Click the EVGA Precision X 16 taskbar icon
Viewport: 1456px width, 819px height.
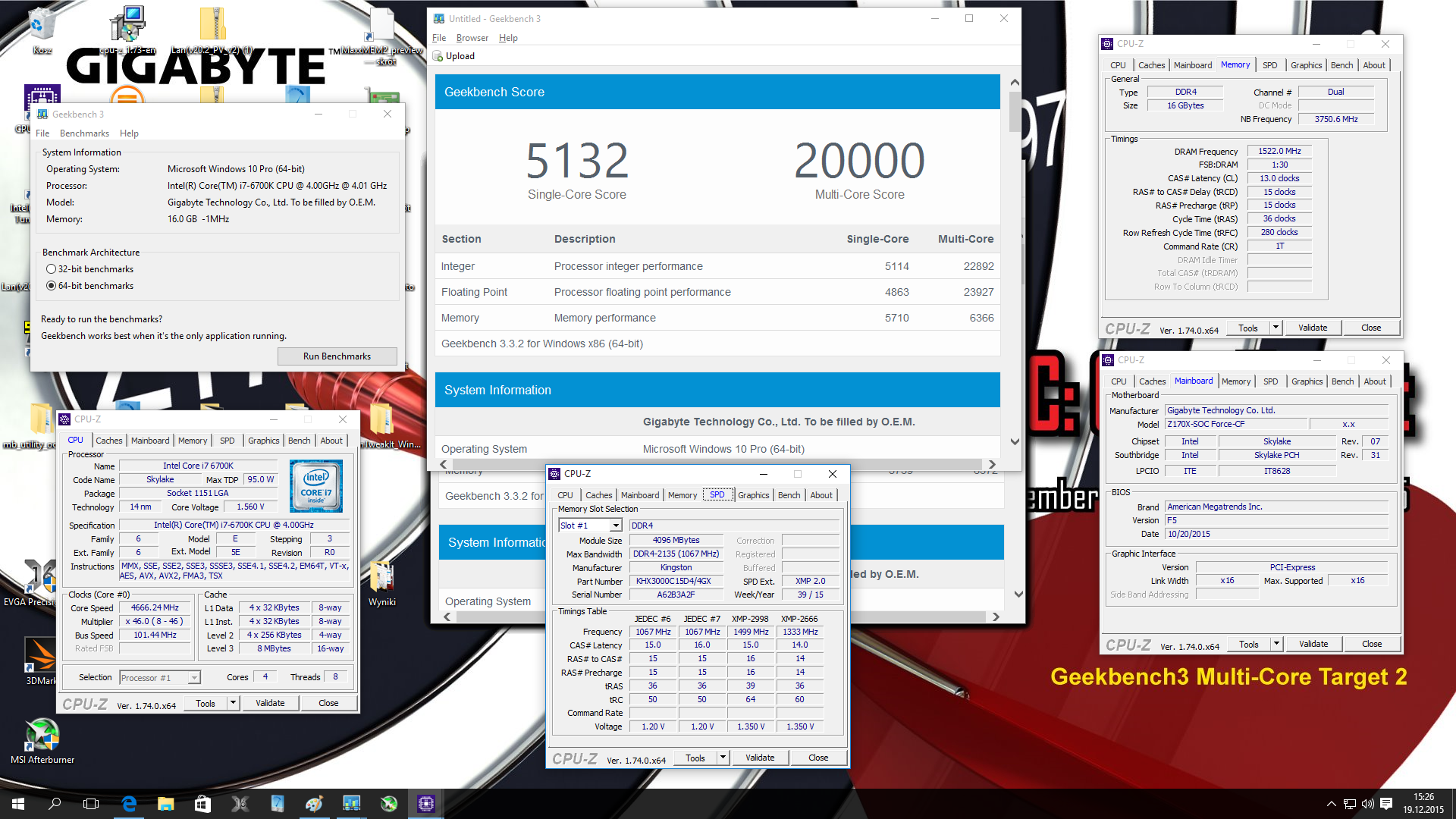pyautogui.click(x=240, y=804)
